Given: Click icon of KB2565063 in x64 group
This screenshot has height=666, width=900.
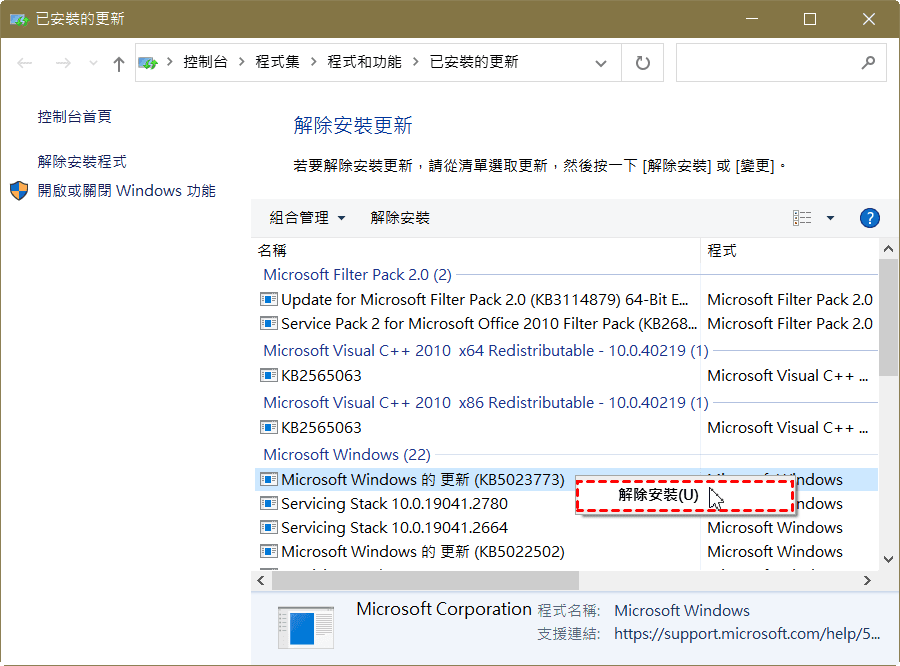Looking at the screenshot, I should pos(269,375).
